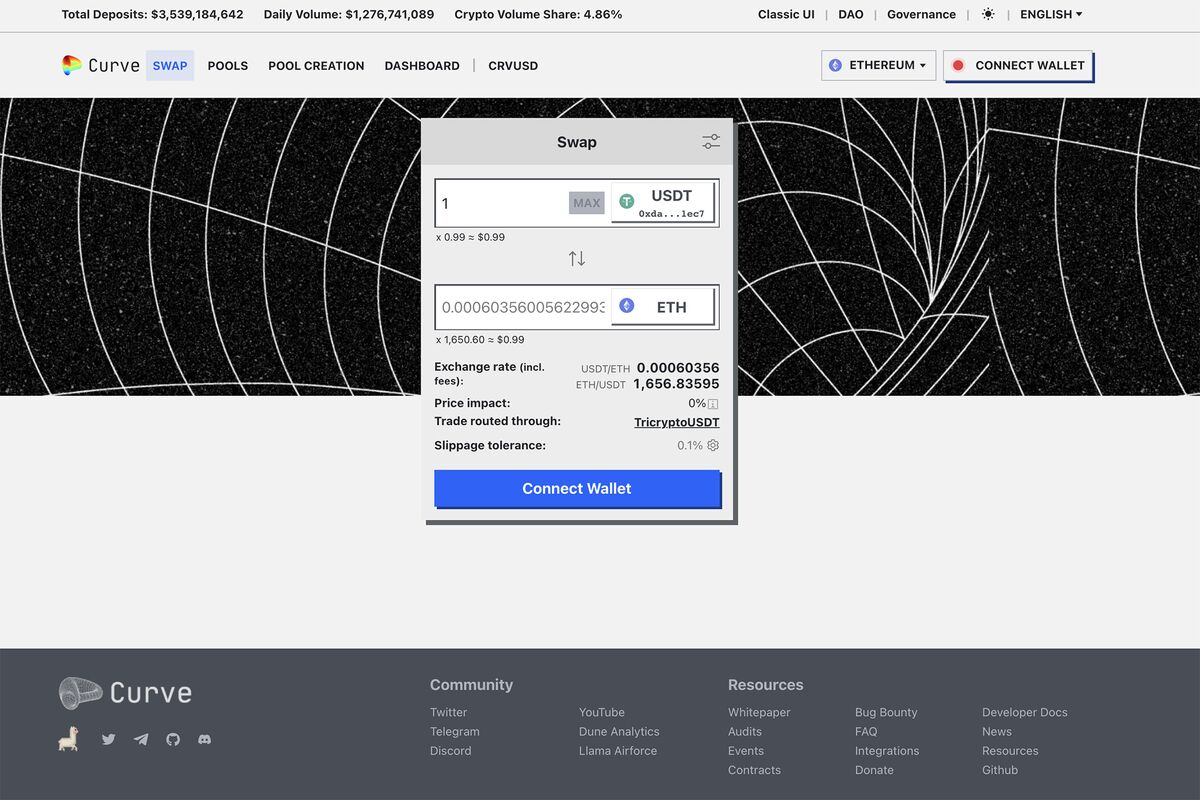Toggle the theme with the sun icon
Image resolution: width=1200 pixels, height=800 pixels.
988,14
